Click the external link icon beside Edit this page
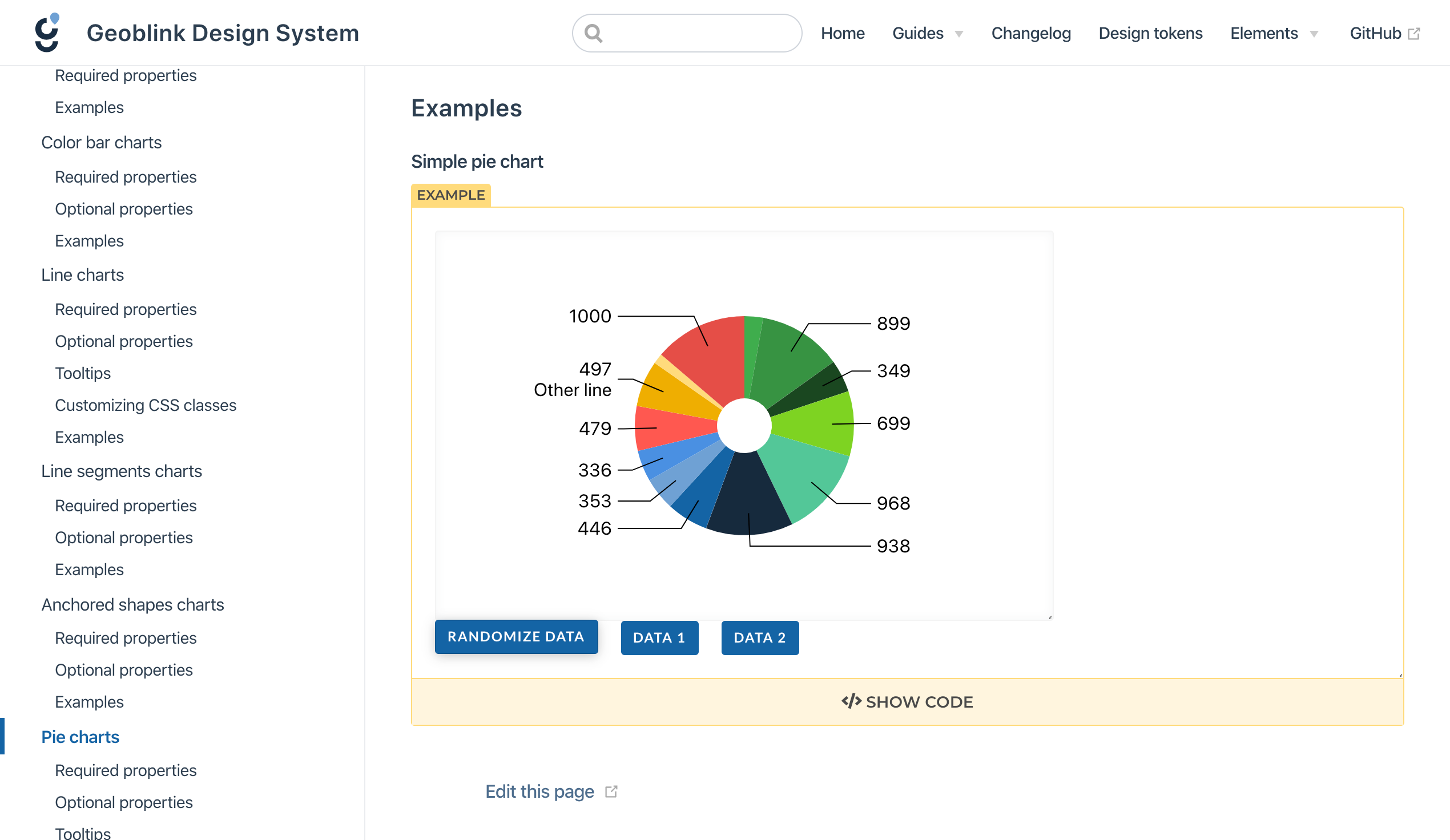Image resolution: width=1450 pixels, height=840 pixels. coord(611,791)
